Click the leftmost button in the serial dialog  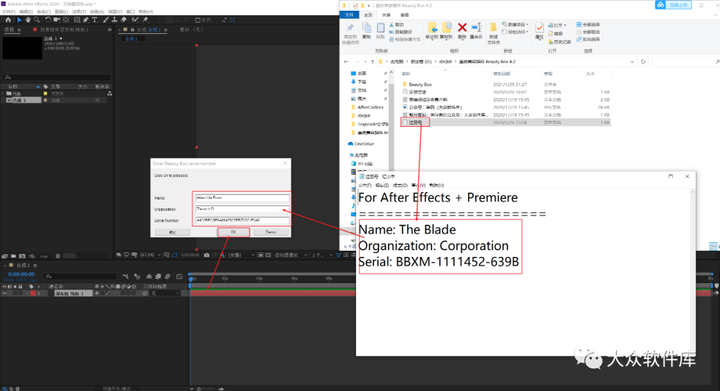tap(172, 232)
